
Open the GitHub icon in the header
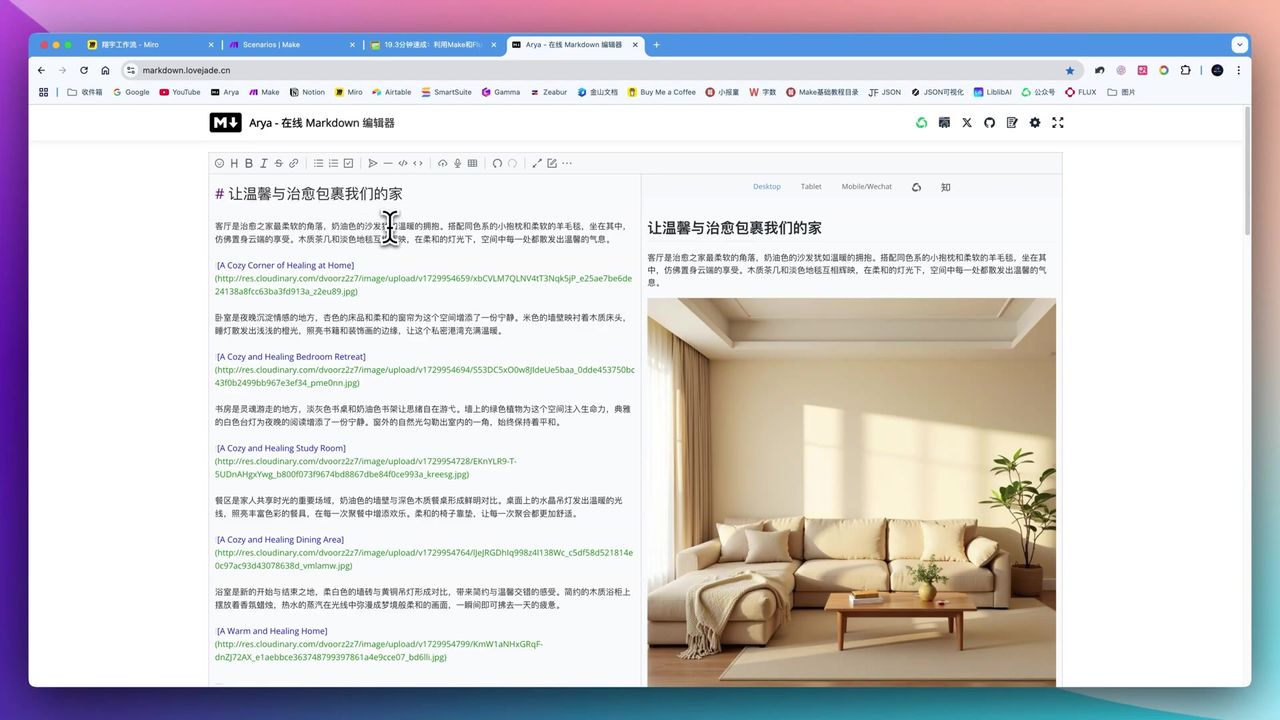click(989, 123)
